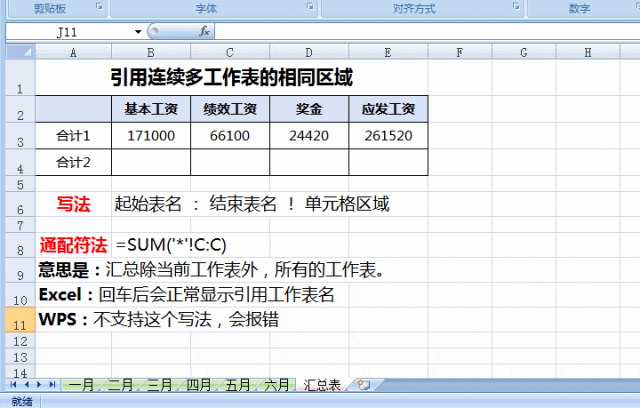
Task: Click the 奖金 header cell
Action: coord(309,109)
